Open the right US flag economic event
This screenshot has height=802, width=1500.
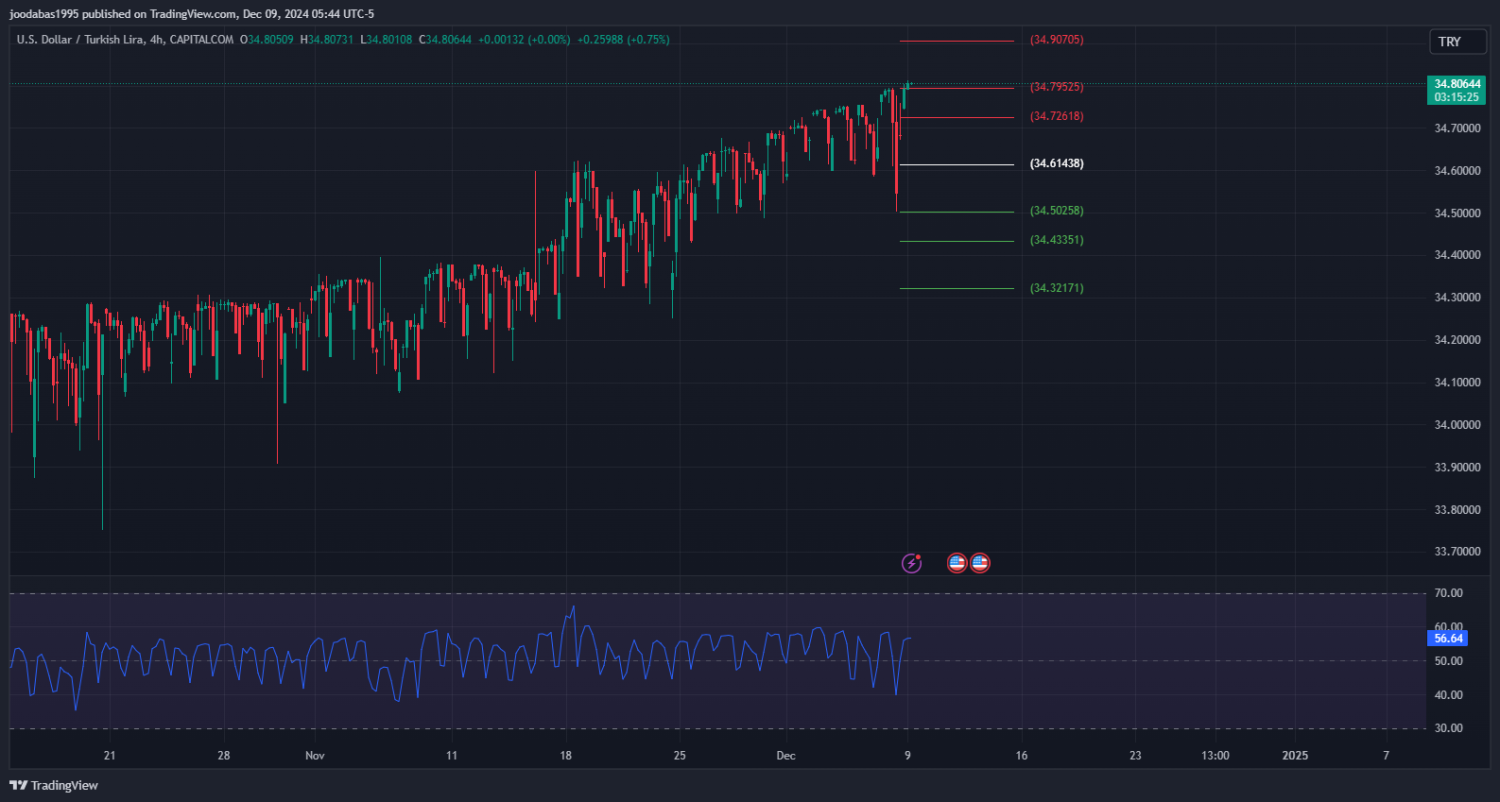pyautogui.click(x=980, y=563)
